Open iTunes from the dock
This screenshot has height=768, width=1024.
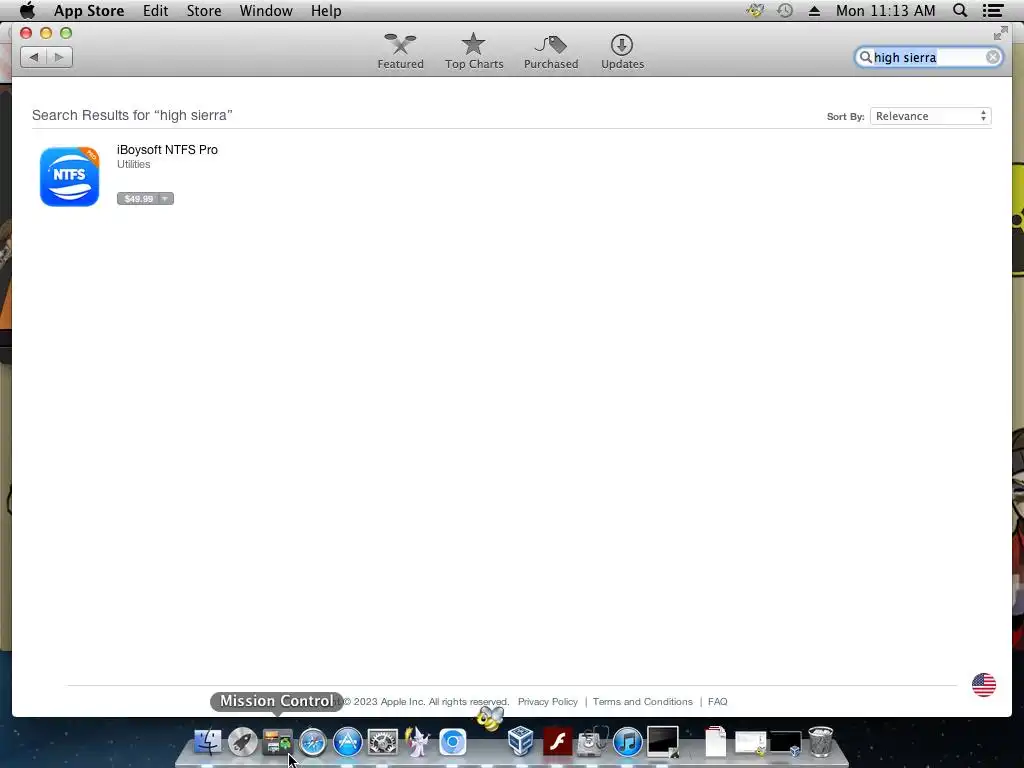tap(628, 743)
